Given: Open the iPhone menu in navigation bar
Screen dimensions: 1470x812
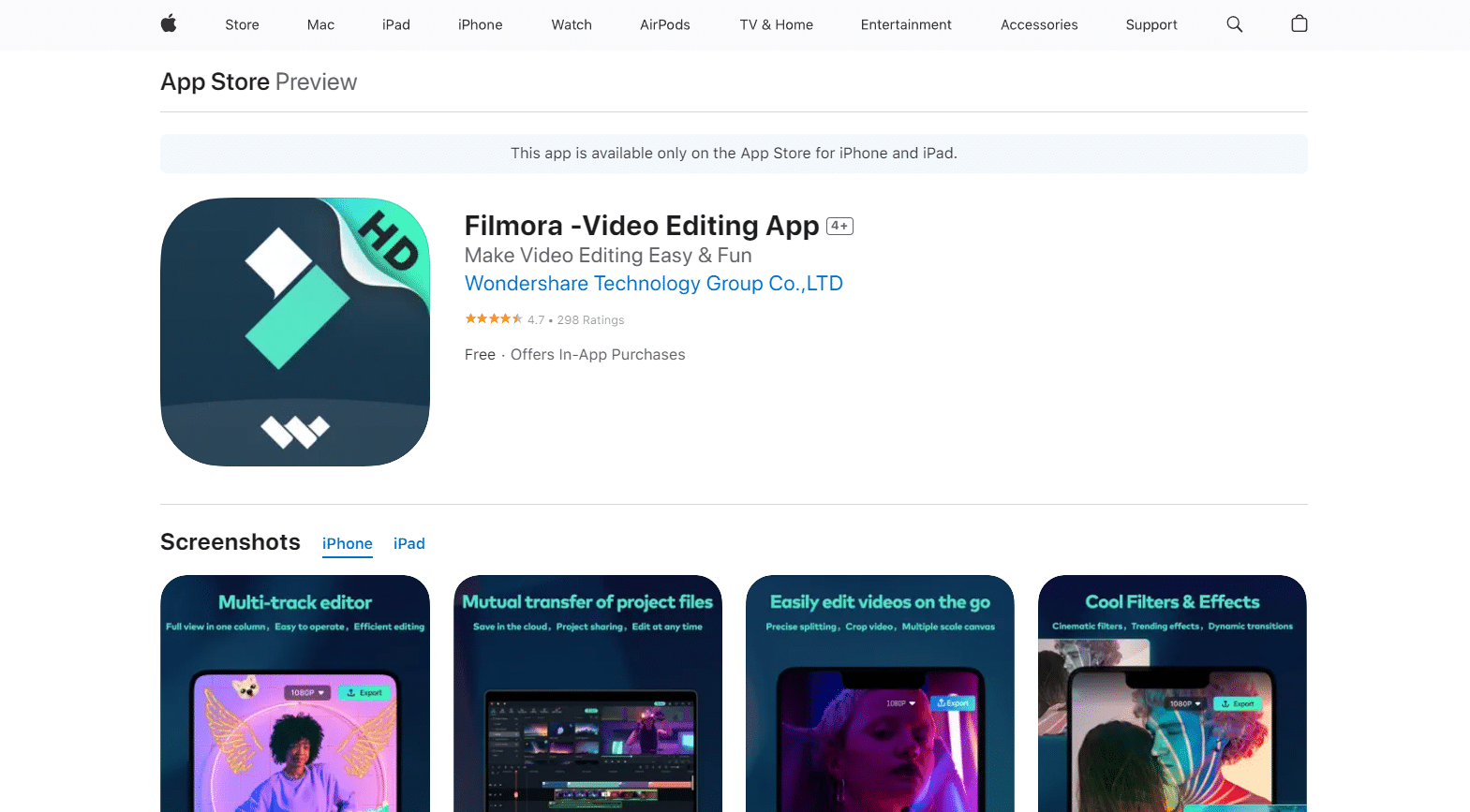Looking at the screenshot, I should tap(481, 24).
